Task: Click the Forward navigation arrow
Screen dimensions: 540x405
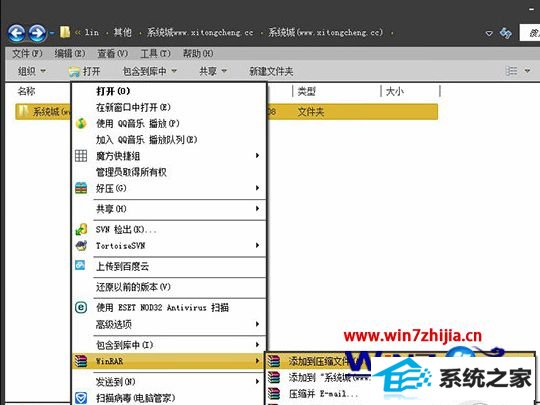Action: (x=37, y=33)
